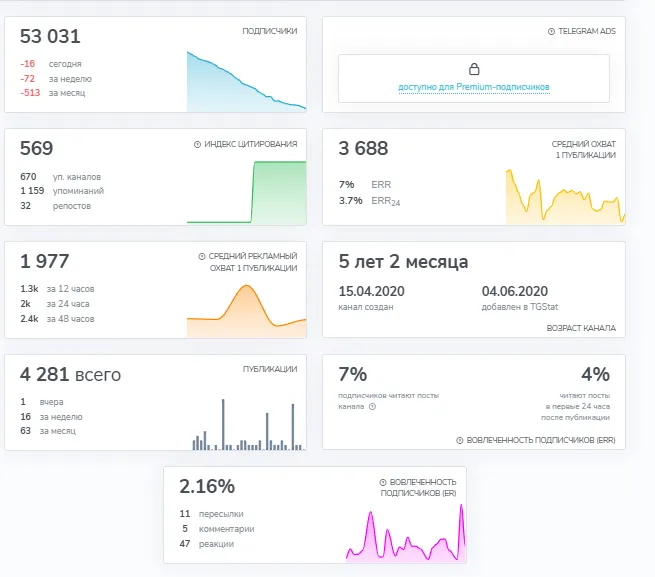655x577 pixels.
Task: Click '1 вчера' publications row
Action: tap(42, 402)
